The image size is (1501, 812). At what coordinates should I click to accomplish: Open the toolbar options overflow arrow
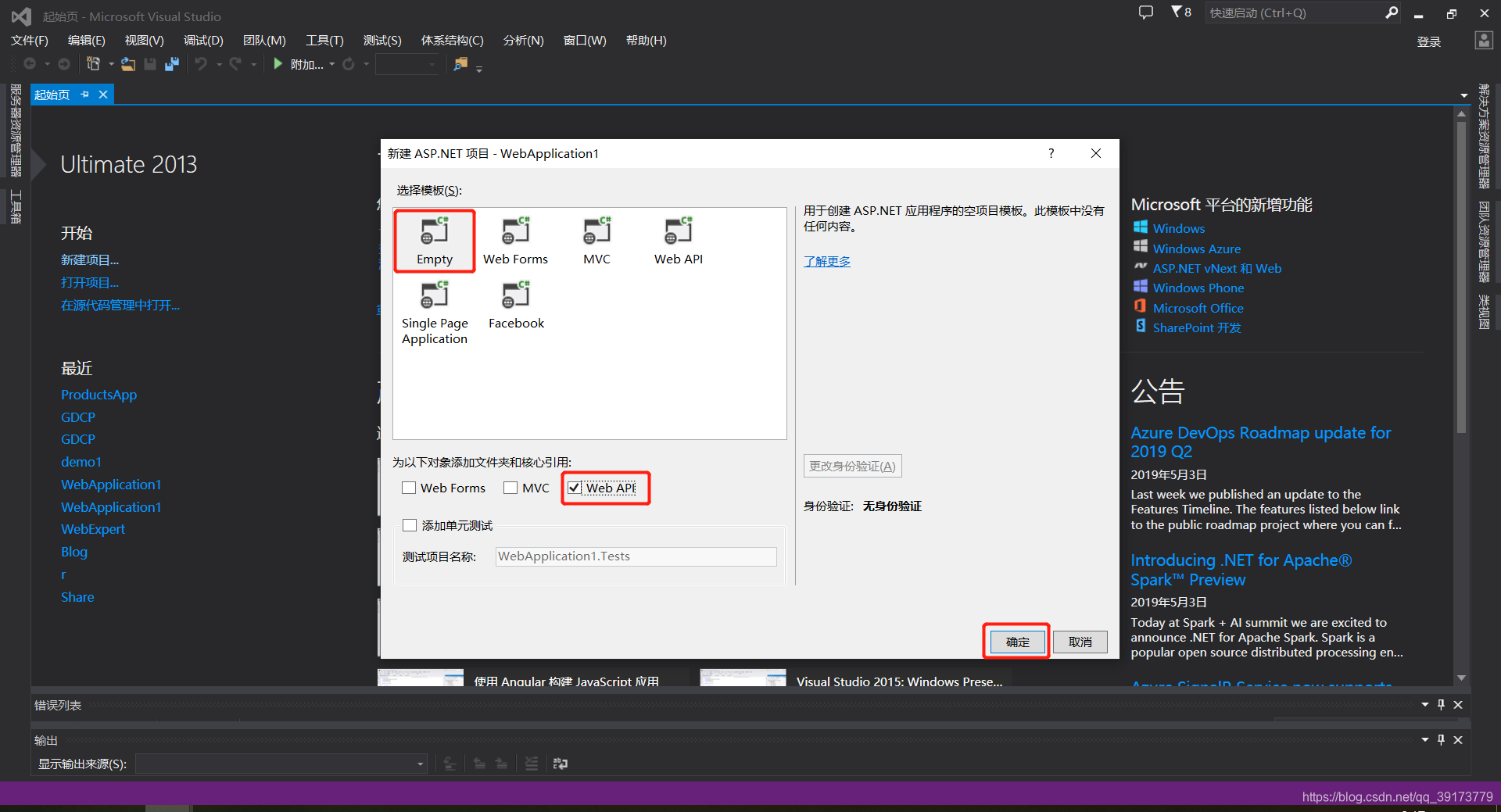(x=479, y=68)
